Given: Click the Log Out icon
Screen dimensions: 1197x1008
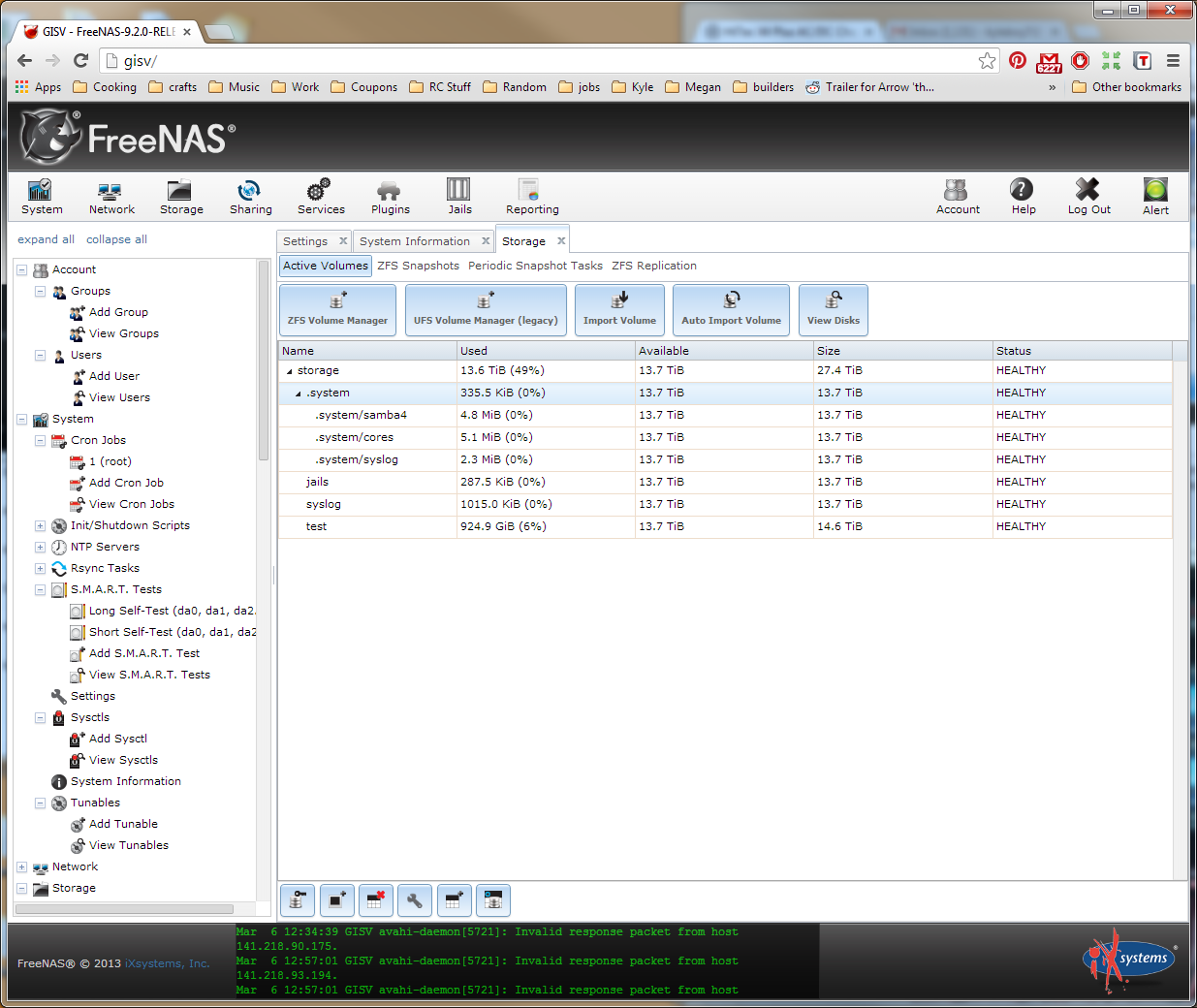Looking at the screenshot, I should [x=1088, y=197].
